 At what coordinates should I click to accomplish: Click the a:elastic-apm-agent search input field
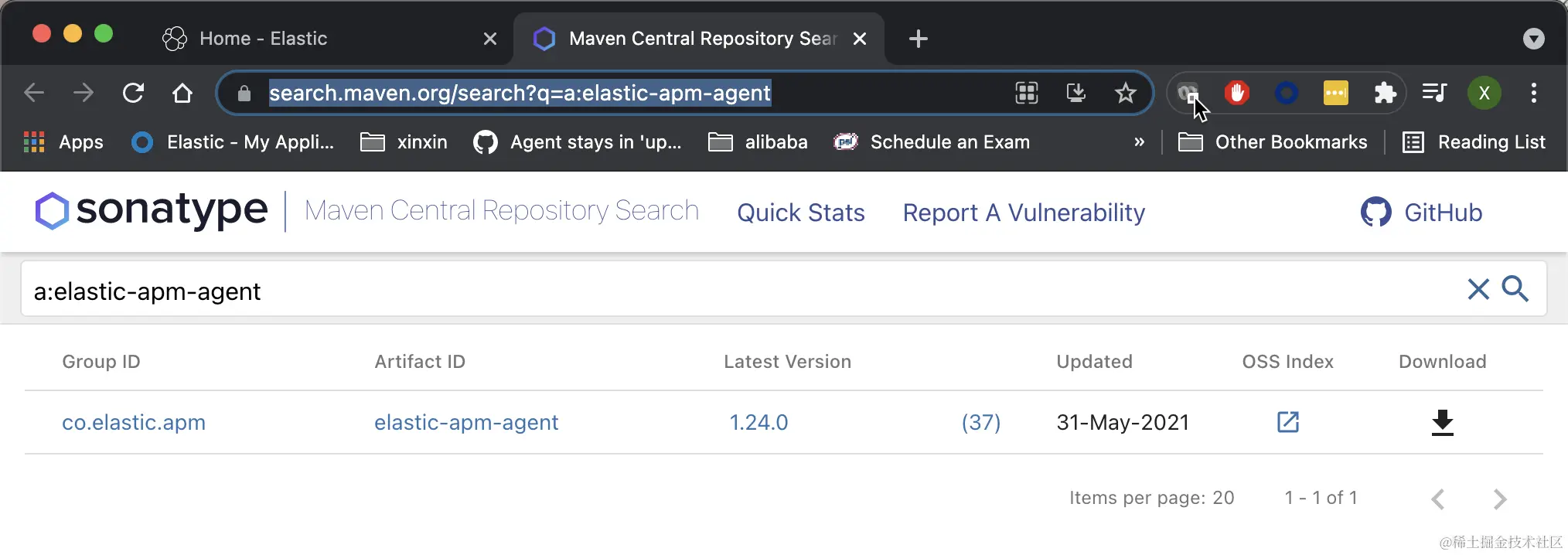point(696,291)
